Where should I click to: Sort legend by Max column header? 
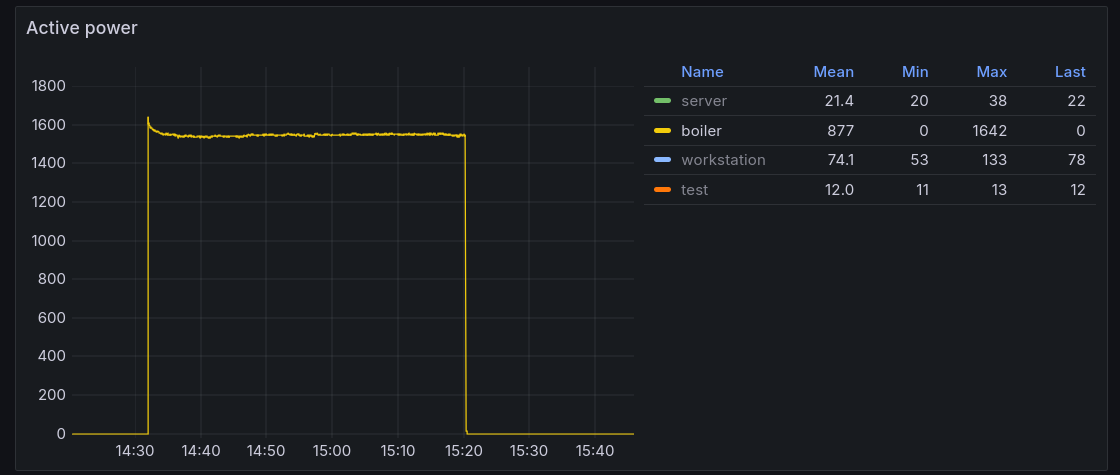(991, 72)
